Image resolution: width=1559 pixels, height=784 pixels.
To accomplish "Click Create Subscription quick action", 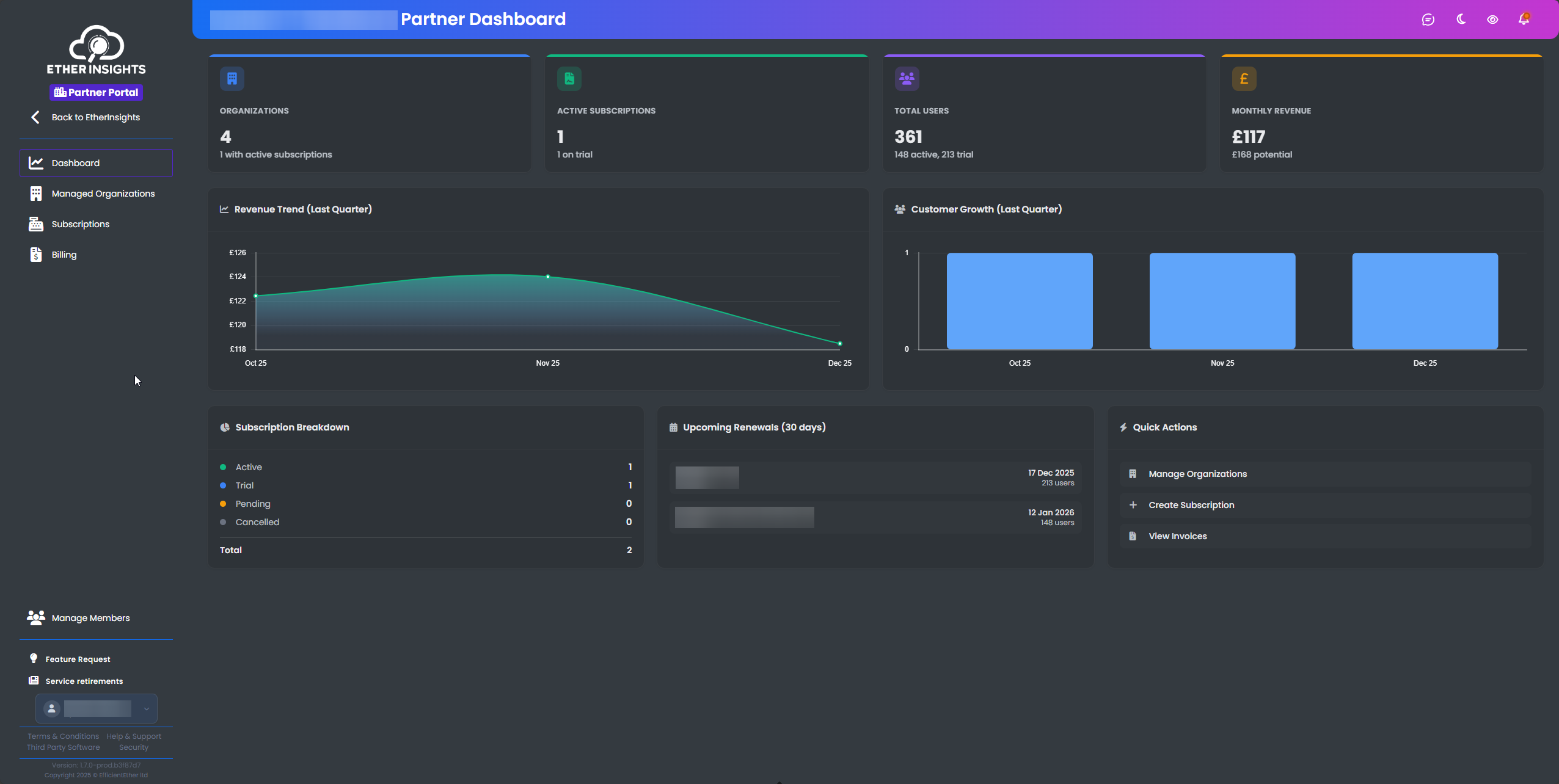I will (1326, 505).
